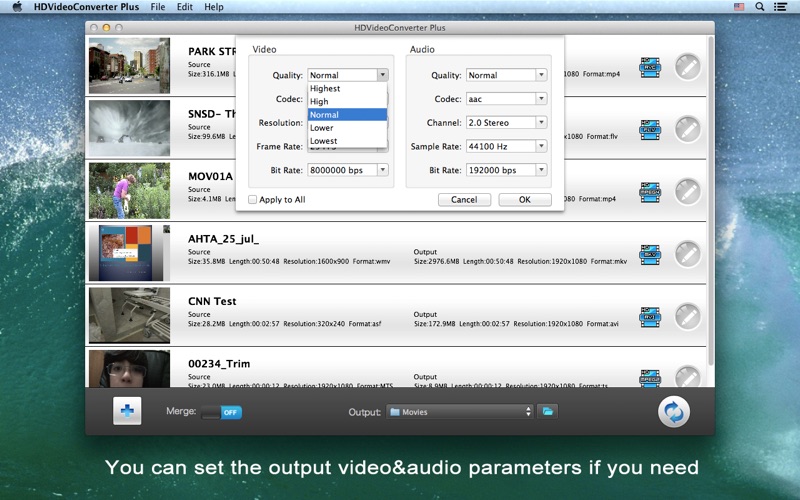Click the format icon in PARK STR row
Screen dimensions: 800x500
[x=650, y=67]
